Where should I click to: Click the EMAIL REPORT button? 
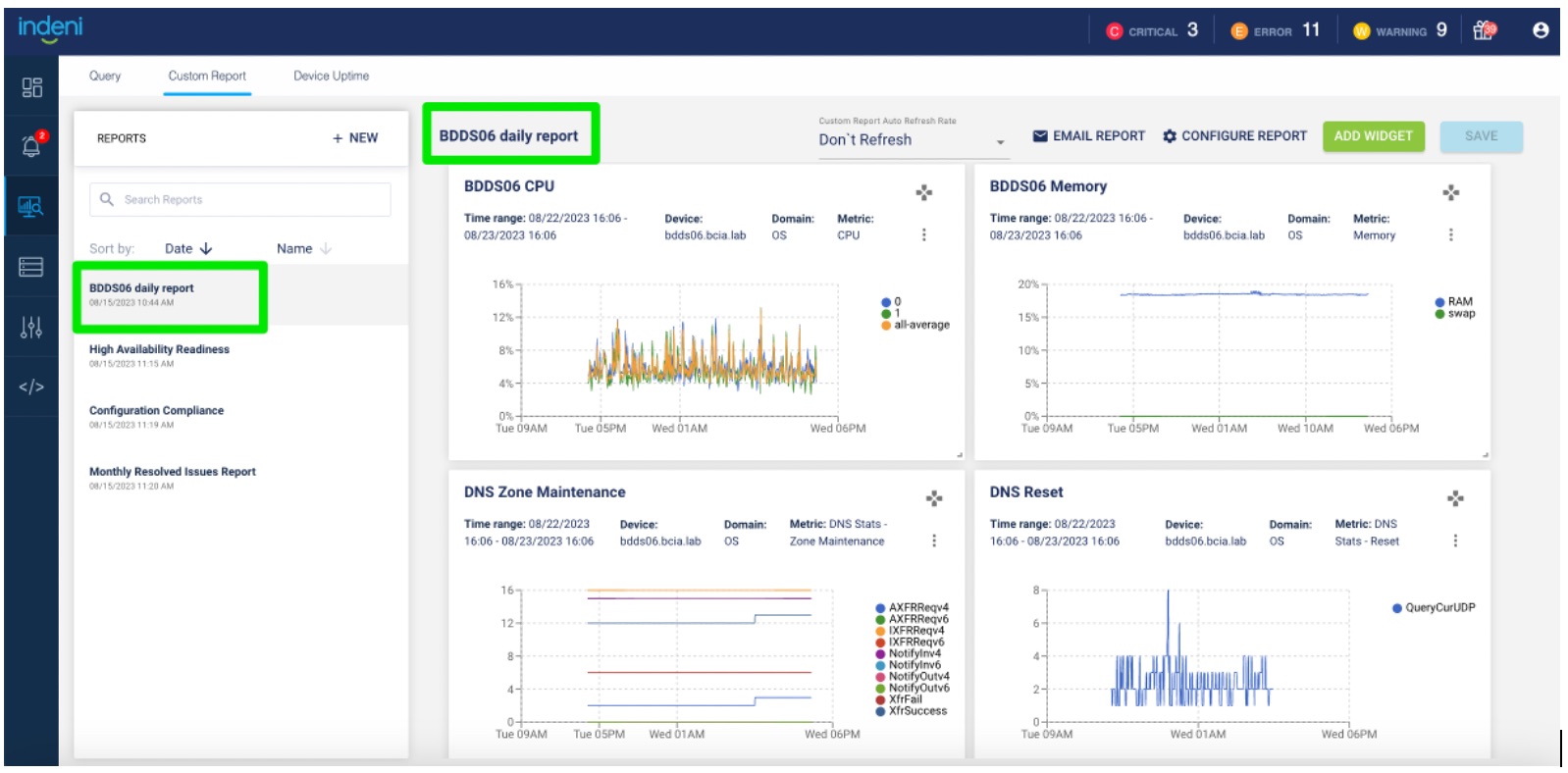pos(1088,136)
